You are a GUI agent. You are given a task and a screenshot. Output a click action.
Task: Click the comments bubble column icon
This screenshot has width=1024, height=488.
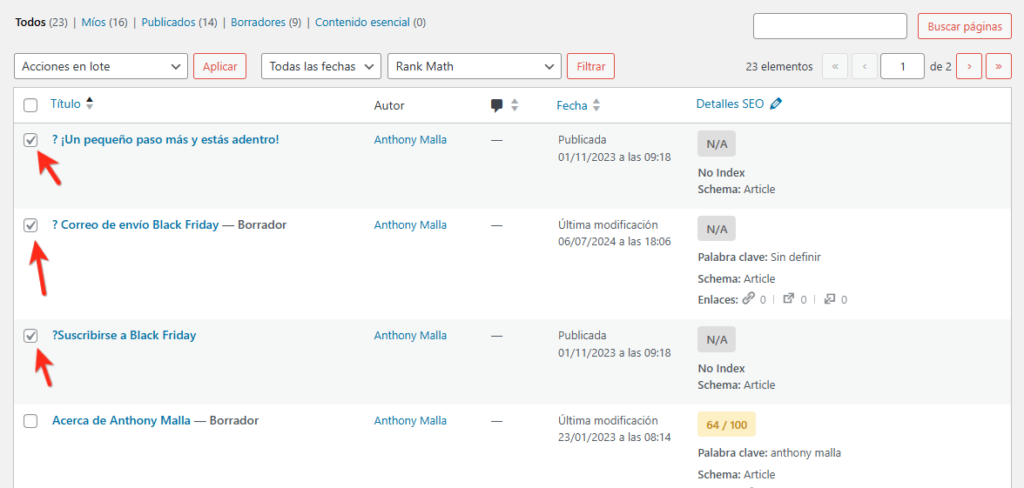pos(498,105)
